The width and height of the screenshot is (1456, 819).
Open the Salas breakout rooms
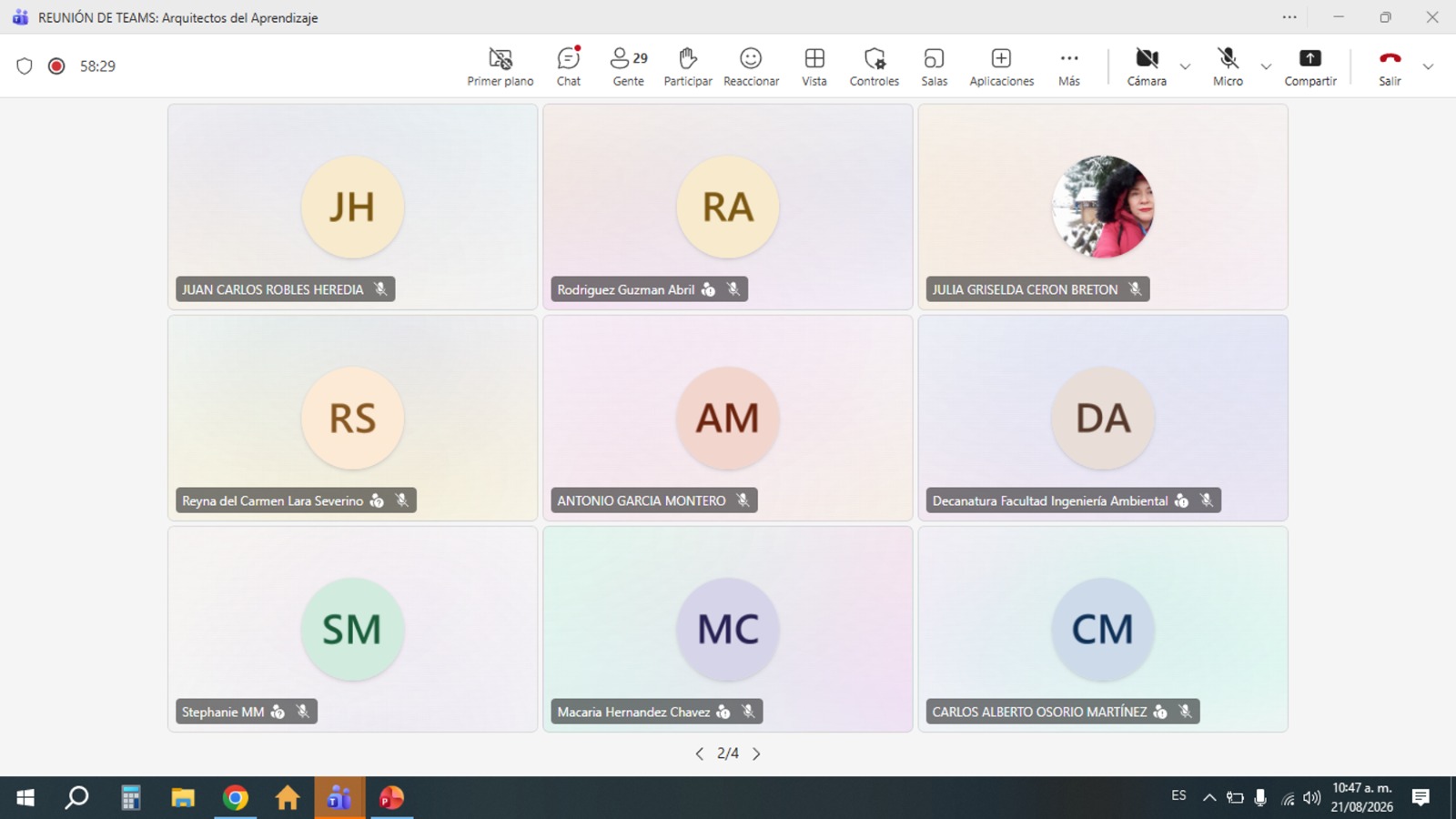[x=934, y=66]
